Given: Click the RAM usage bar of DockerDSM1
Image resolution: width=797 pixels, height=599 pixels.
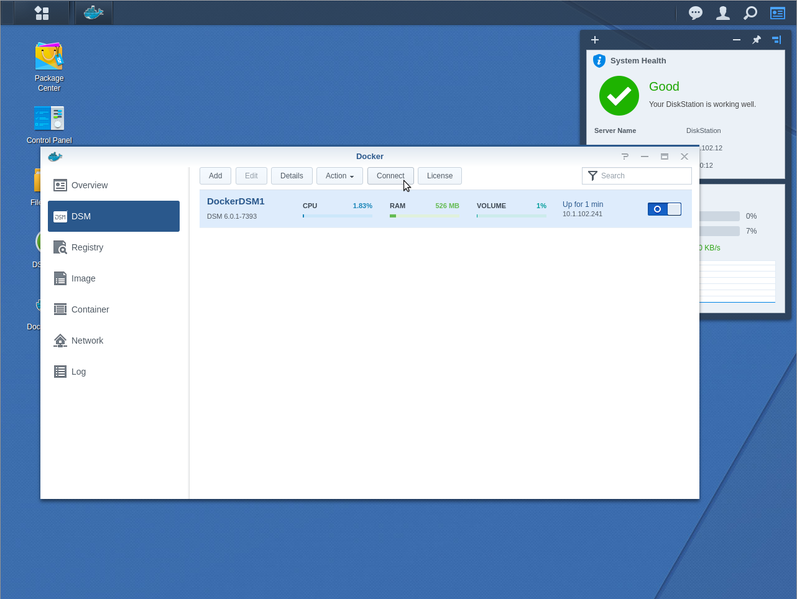Looking at the screenshot, I should point(424,216).
